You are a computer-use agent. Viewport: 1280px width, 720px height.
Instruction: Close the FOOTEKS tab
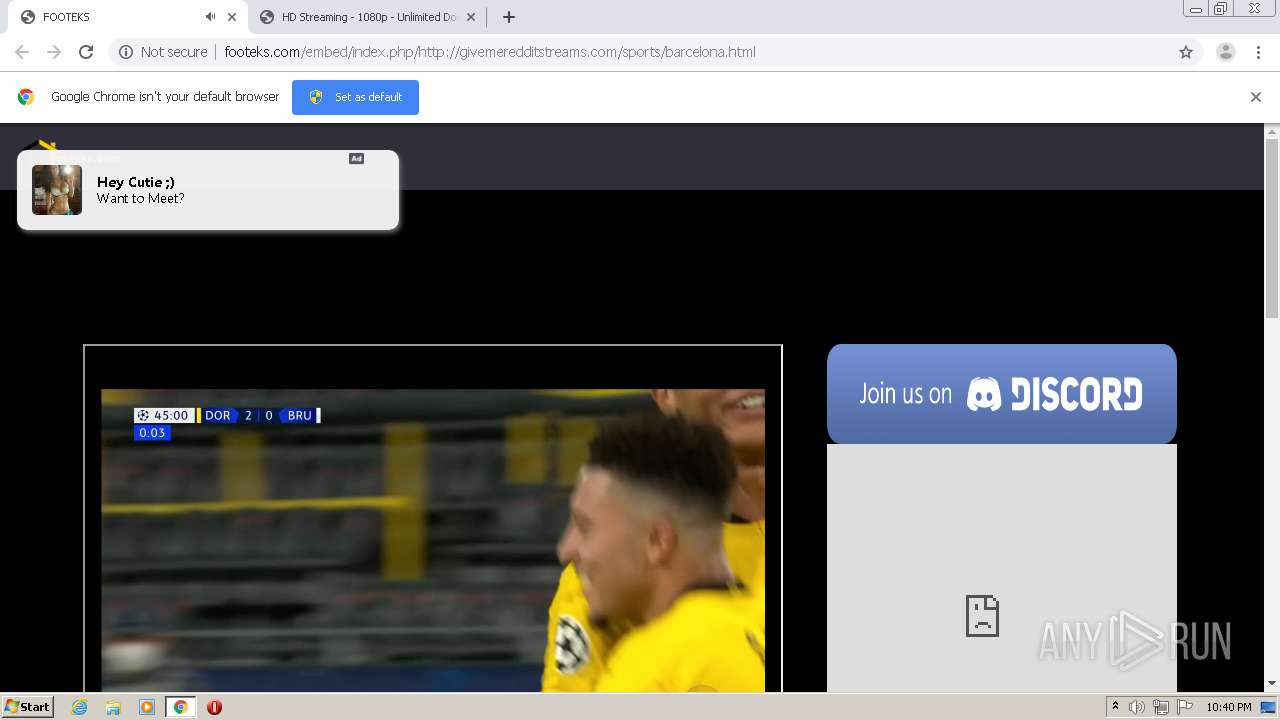(x=232, y=17)
